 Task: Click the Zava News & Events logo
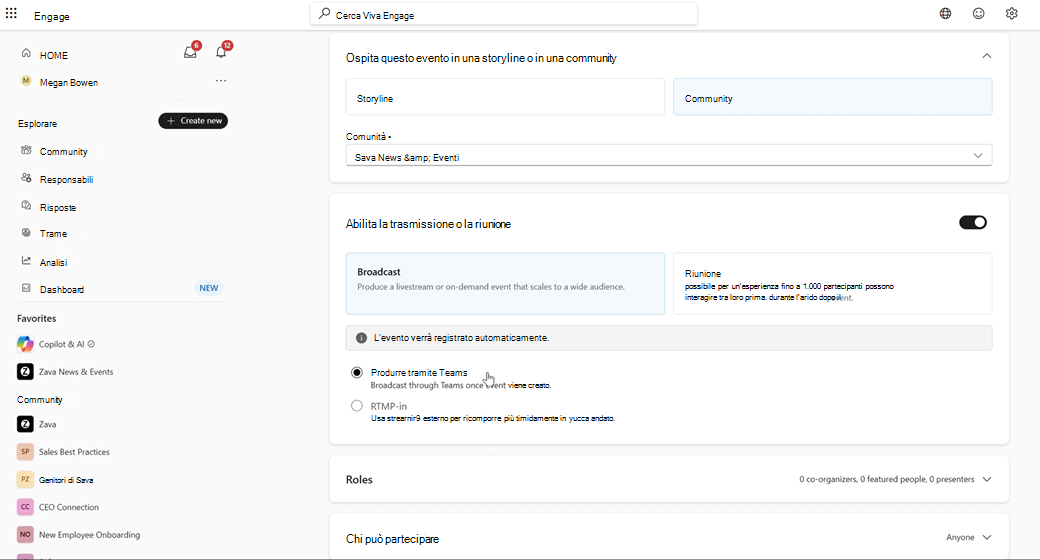(x=25, y=372)
